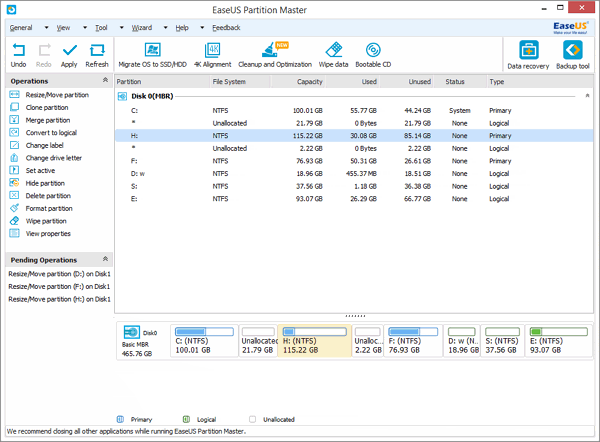Open the Wizard menu dropdown arrow
Image resolution: width=600 pixels, height=442 pixels.
pos(166,28)
